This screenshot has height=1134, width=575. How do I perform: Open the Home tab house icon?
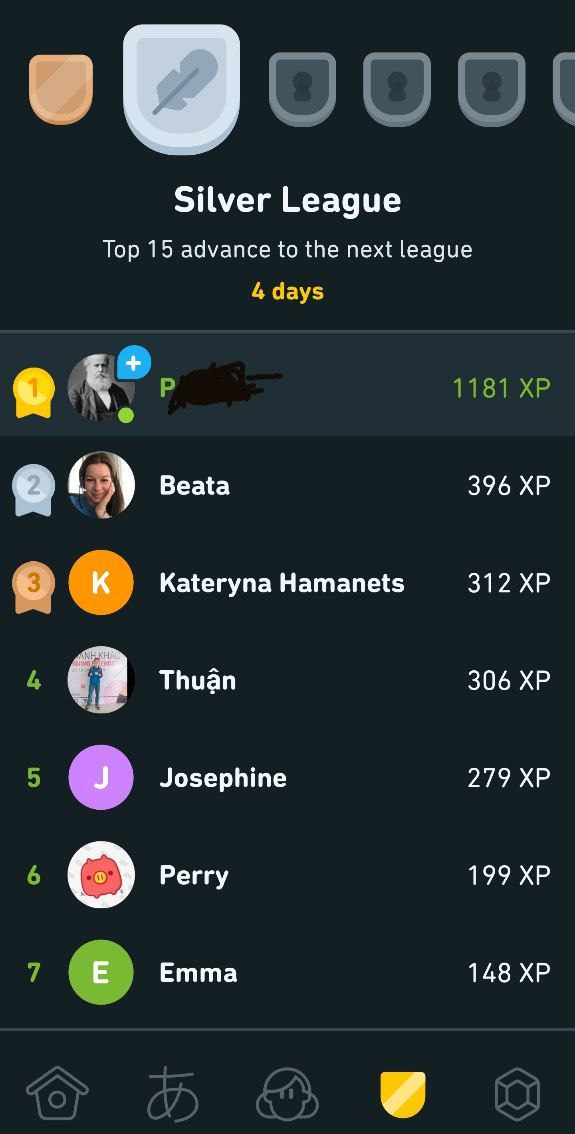click(x=57, y=1092)
